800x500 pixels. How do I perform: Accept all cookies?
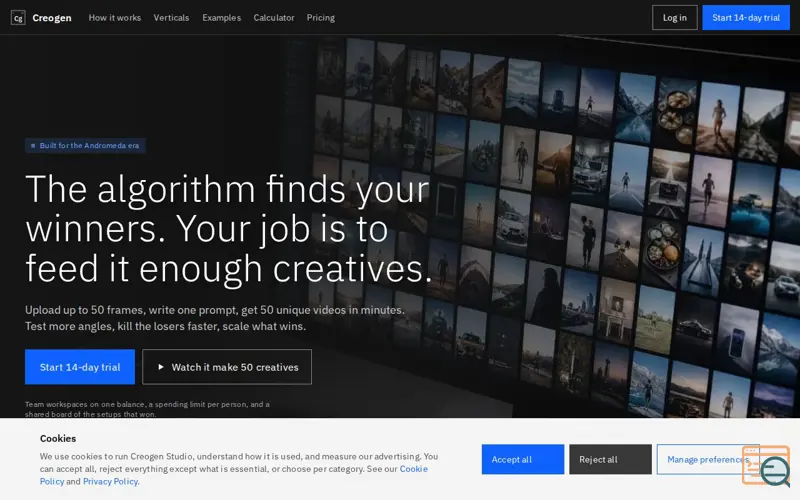tap(523, 459)
